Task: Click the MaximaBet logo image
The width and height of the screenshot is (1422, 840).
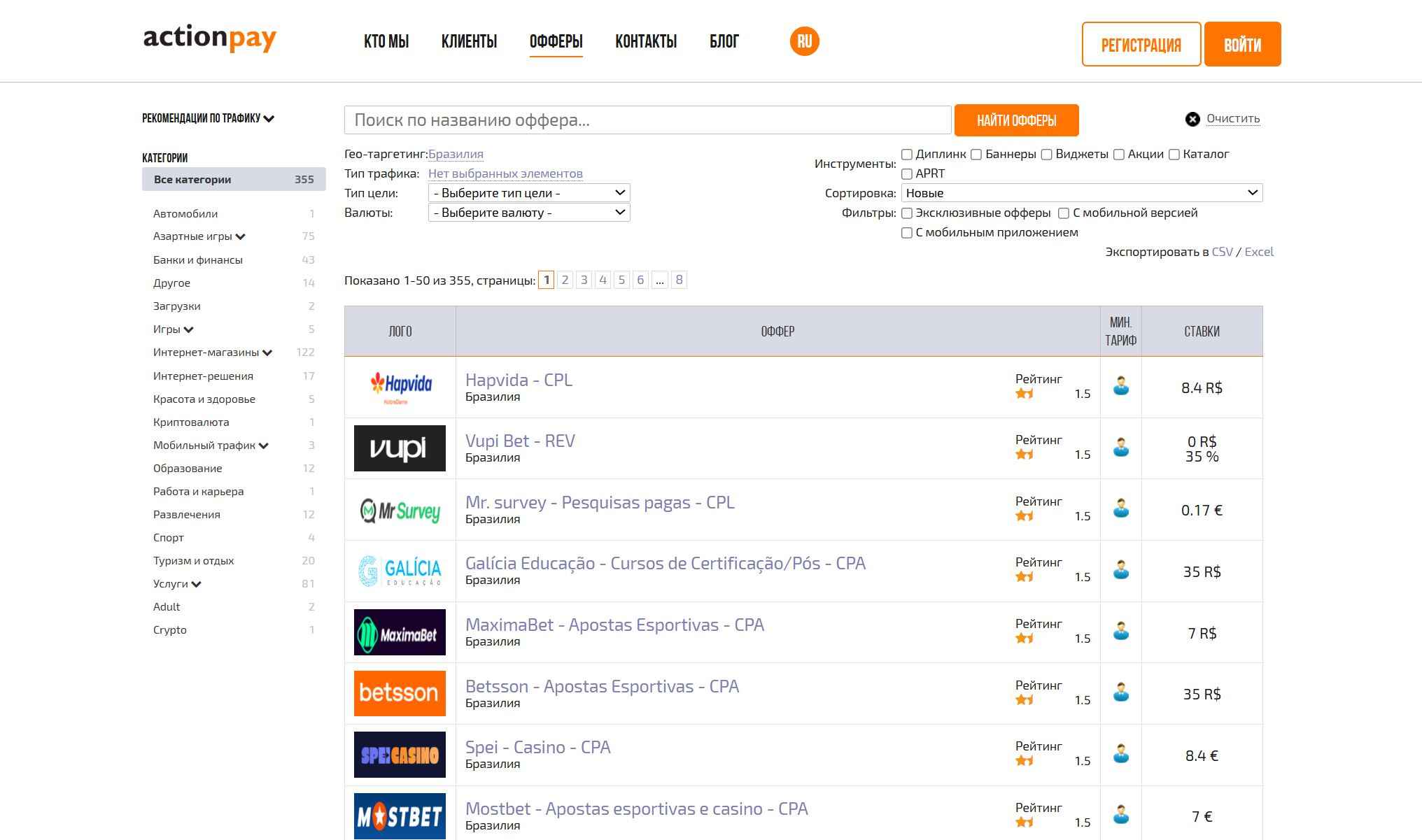Action: tap(400, 632)
